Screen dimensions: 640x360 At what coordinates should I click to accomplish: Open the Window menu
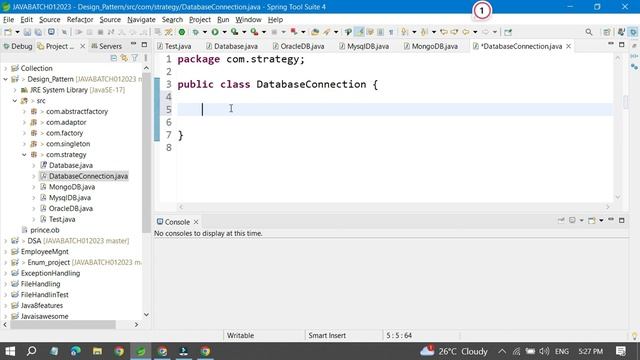point(248,20)
